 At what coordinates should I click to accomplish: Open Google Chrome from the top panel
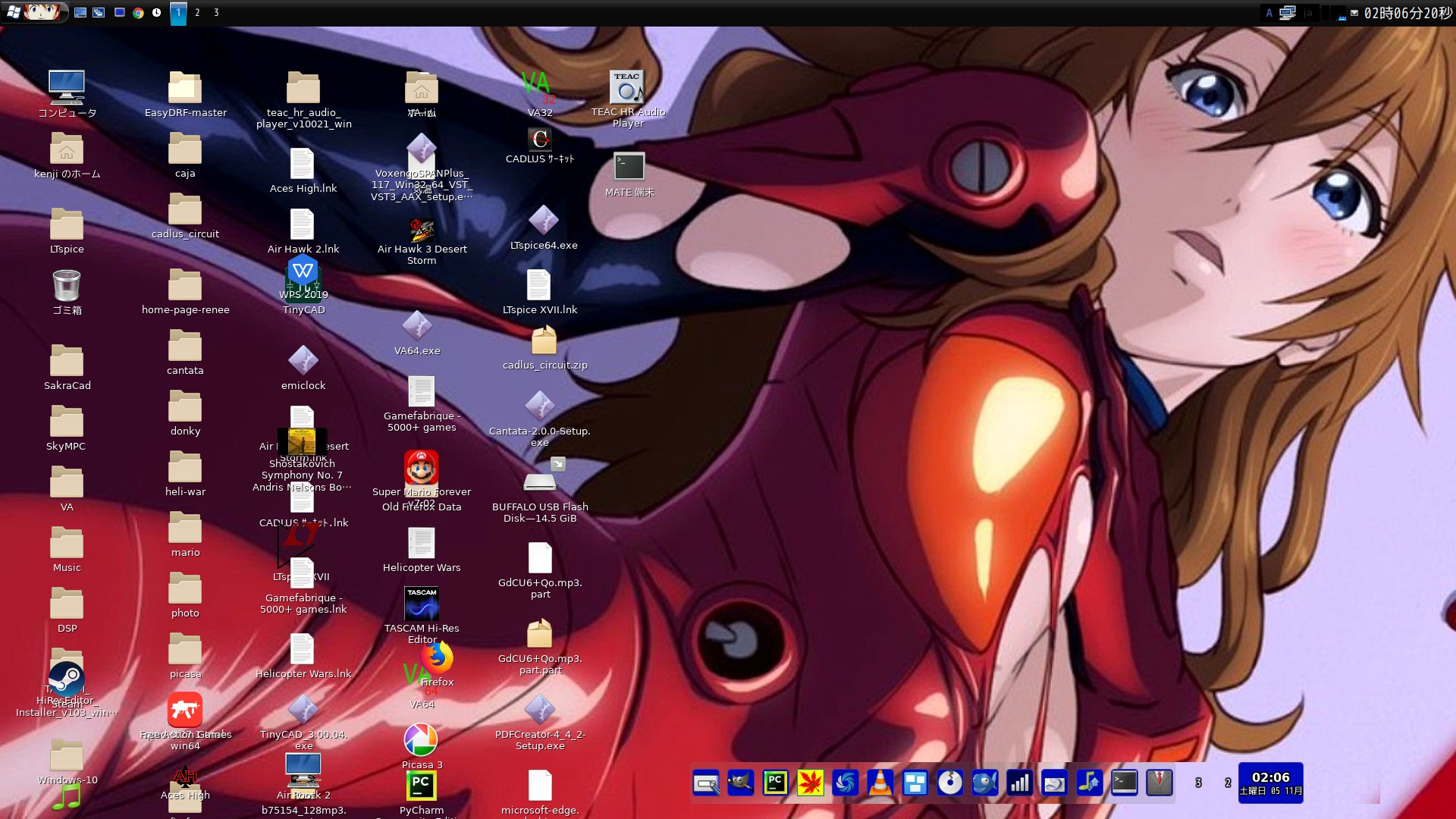(x=138, y=12)
